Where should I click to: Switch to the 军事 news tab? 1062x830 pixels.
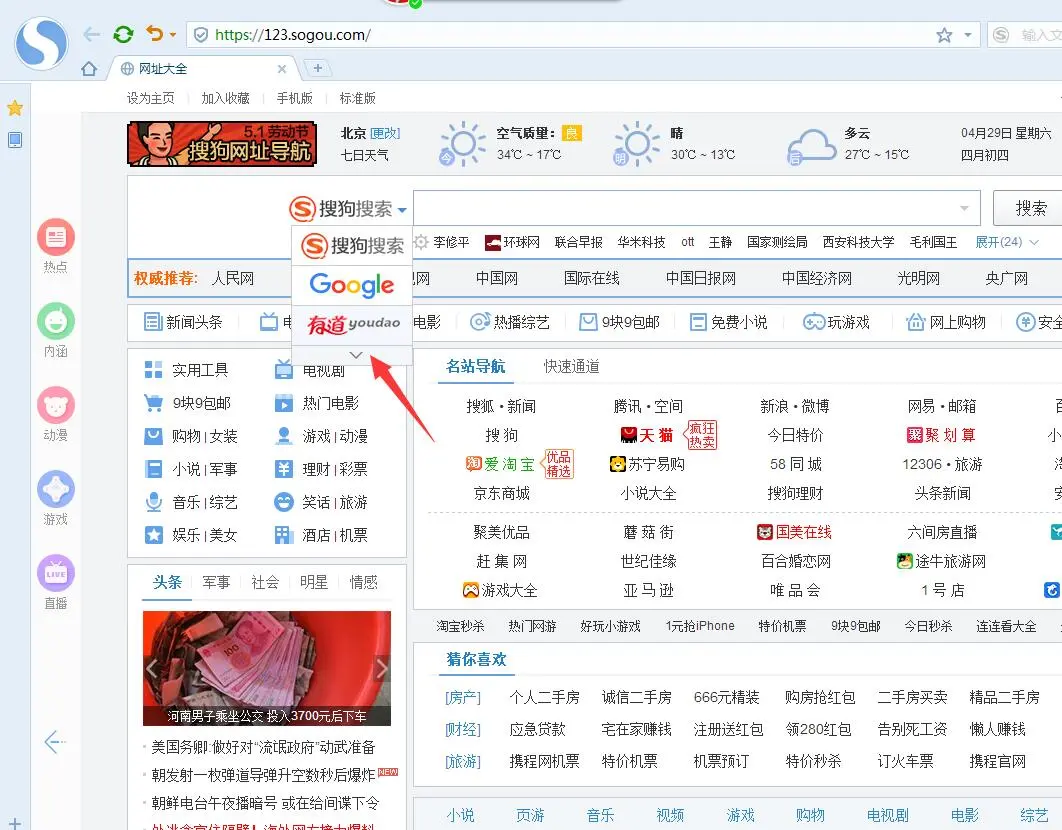pyautogui.click(x=216, y=582)
